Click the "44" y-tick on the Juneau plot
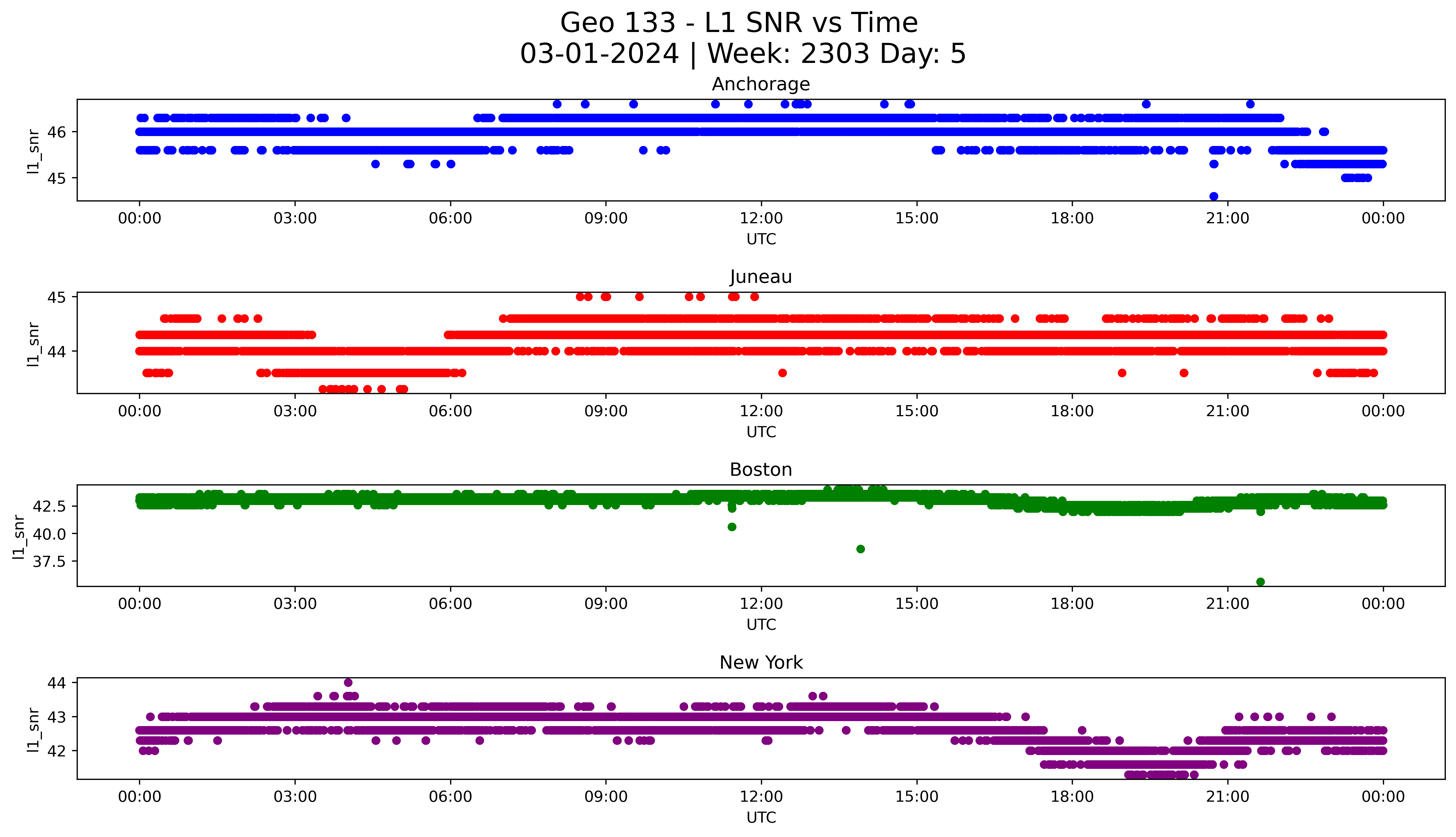Image resolution: width=1456 pixels, height=837 pixels. (57, 351)
